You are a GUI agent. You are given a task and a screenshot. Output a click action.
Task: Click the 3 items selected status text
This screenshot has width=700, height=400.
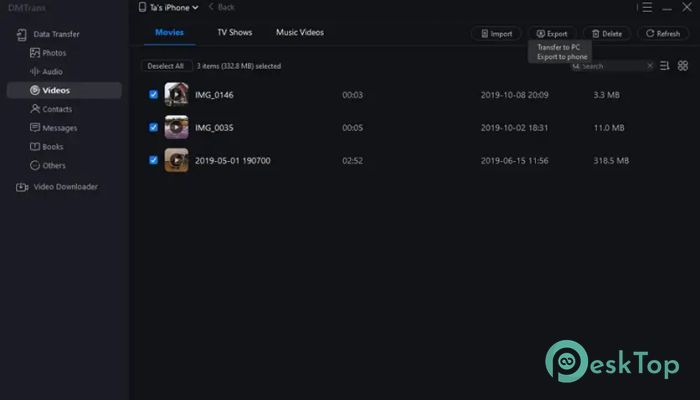tap(239, 66)
